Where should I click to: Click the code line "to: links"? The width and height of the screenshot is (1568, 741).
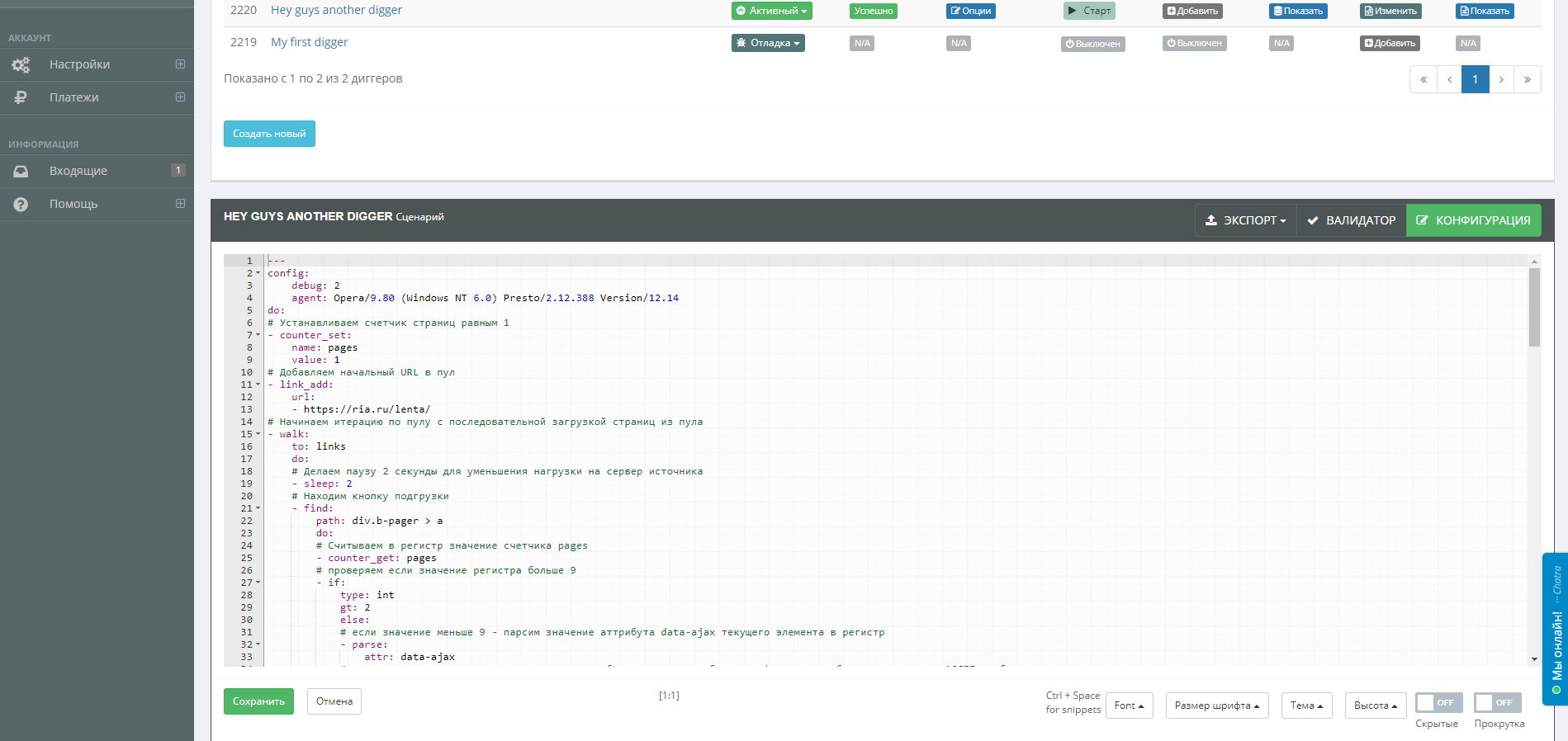319,446
